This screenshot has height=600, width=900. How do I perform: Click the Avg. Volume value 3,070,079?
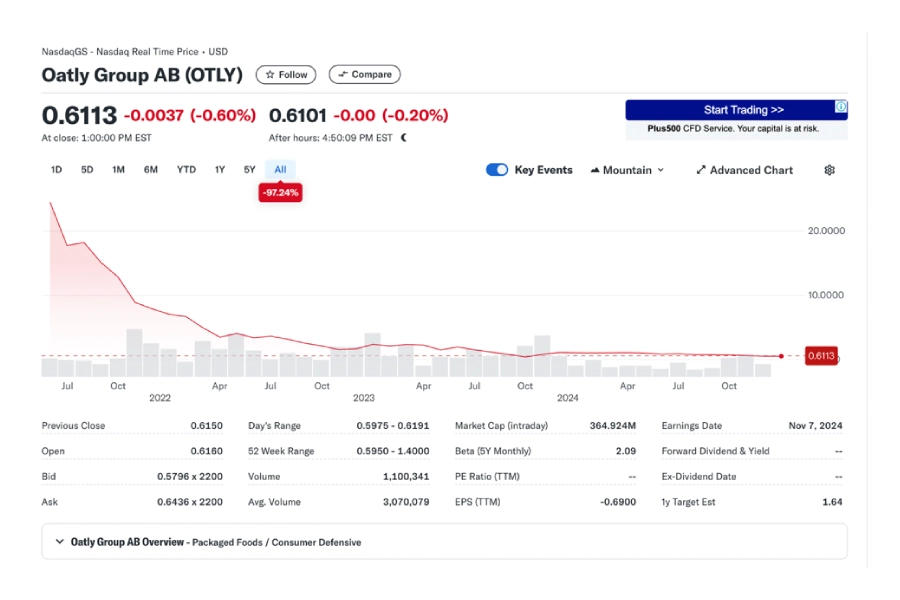[406, 501]
